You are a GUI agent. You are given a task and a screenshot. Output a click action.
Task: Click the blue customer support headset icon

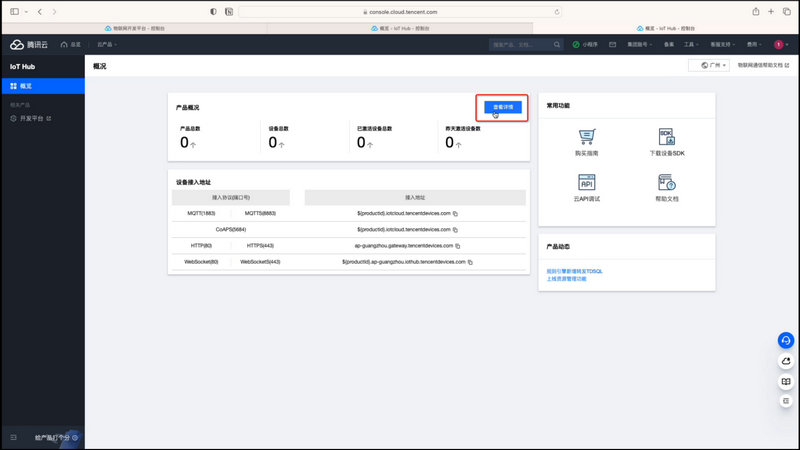tap(786, 340)
